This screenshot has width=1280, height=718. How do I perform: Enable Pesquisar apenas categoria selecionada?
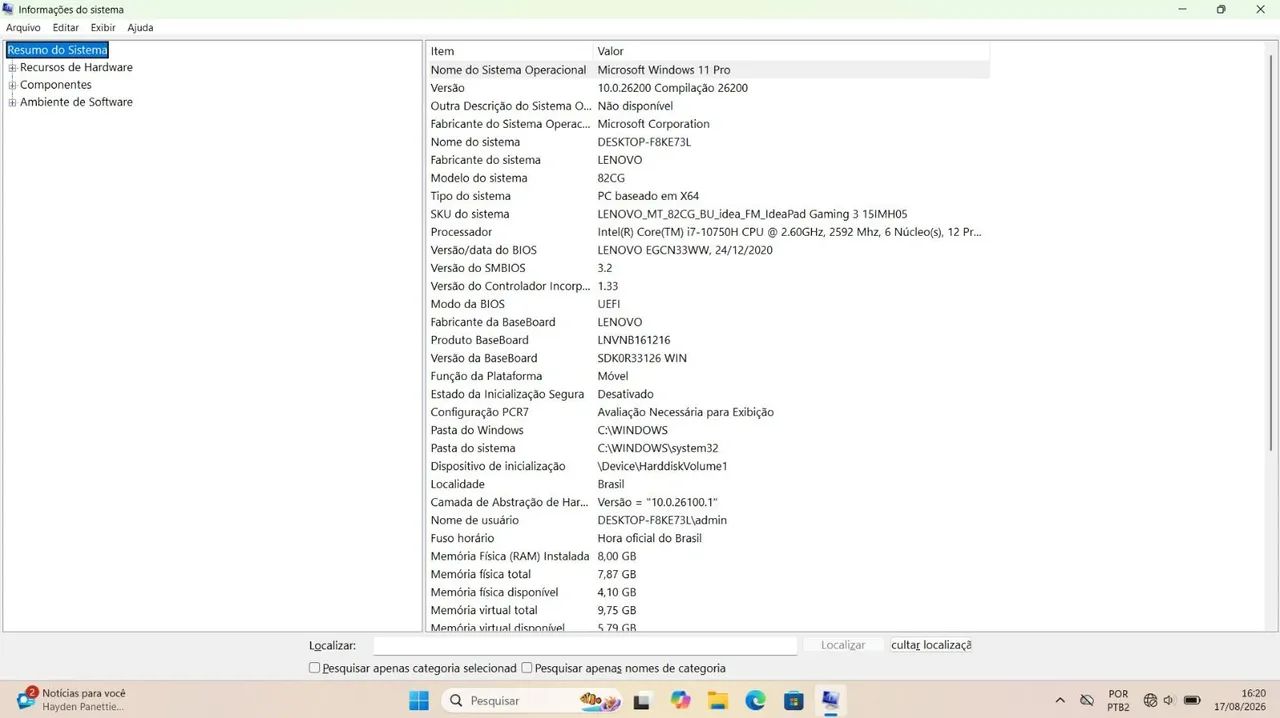coord(314,668)
